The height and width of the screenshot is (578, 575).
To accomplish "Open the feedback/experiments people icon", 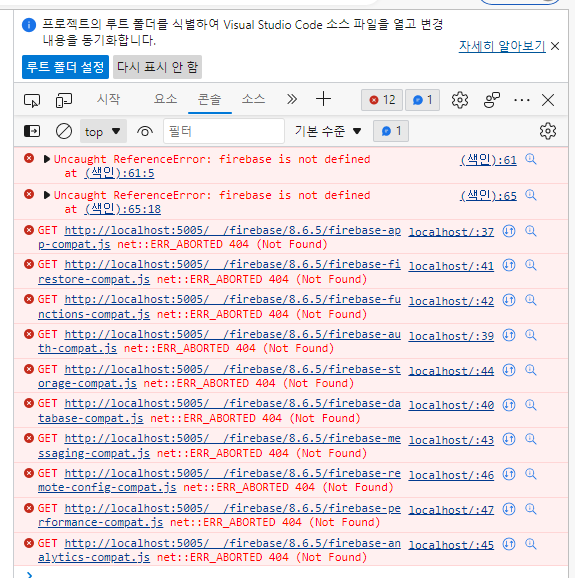I will coord(492,100).
